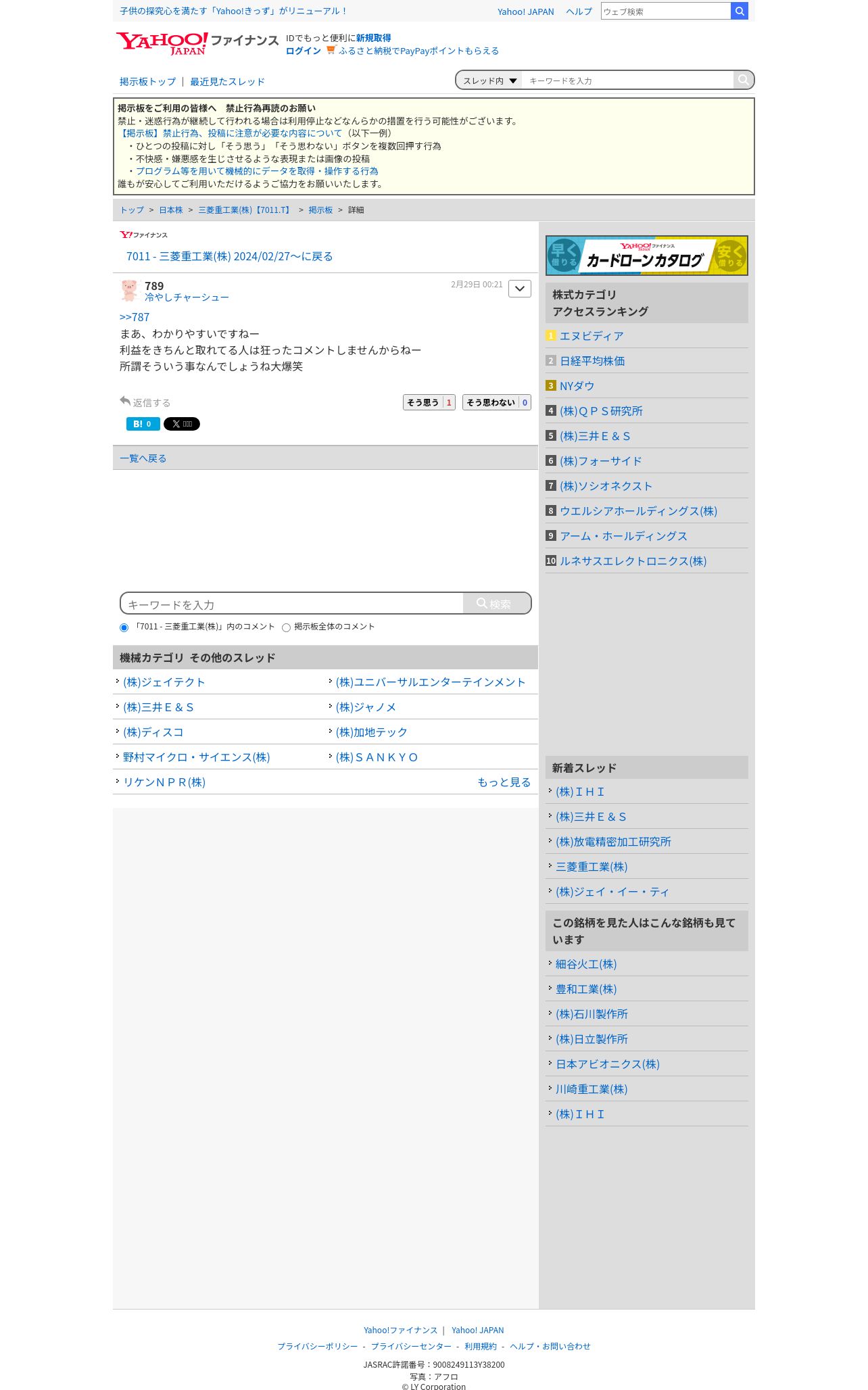868x1390 pixels.
Task: Click the トップ breadcrumb
Action: click(132, 210)
